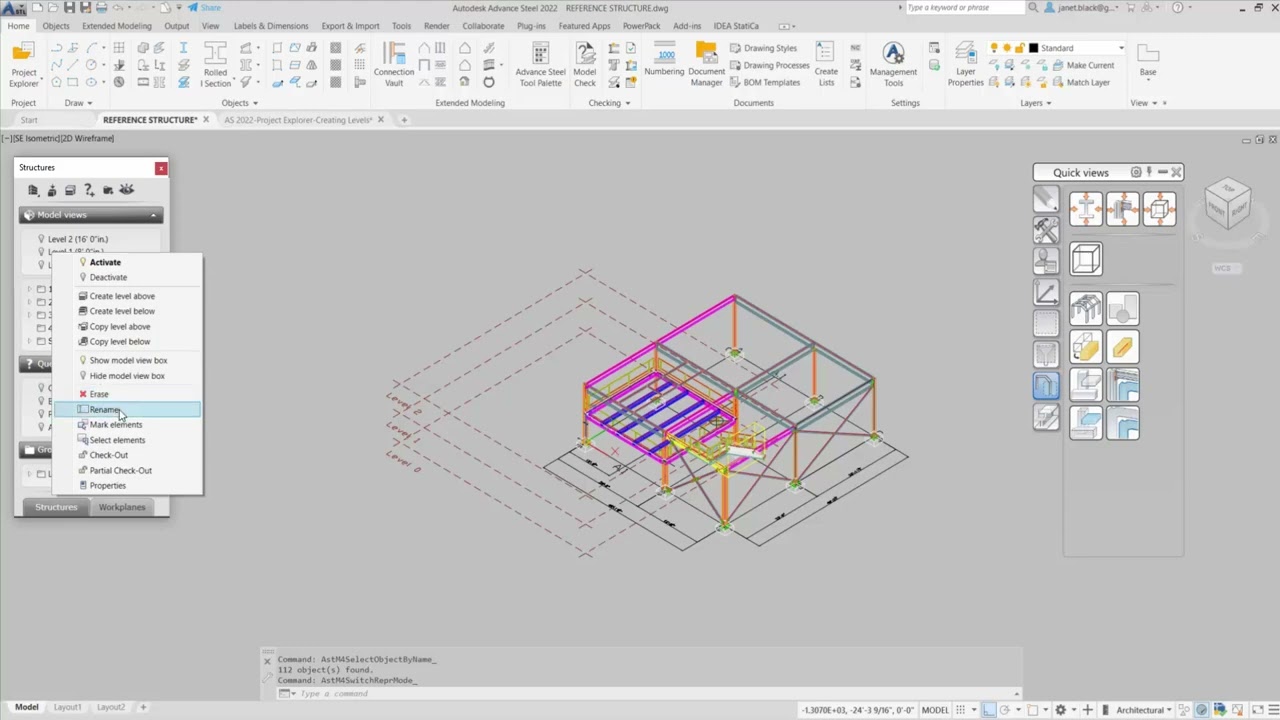Toggle MODEL space button in status bar
This screenshot has width=1280, height=720.
935,710
